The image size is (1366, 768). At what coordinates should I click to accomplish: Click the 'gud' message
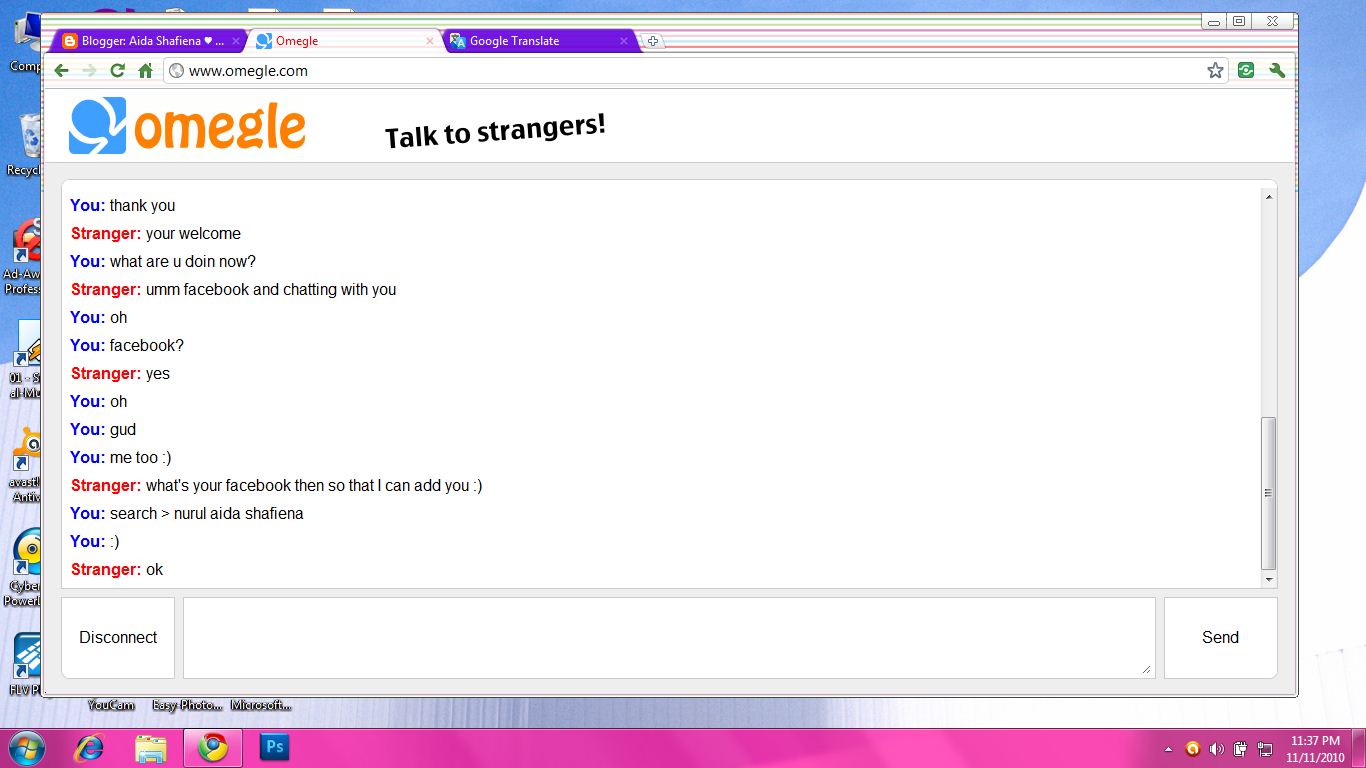pyautogui.click(x=123, y=429)
